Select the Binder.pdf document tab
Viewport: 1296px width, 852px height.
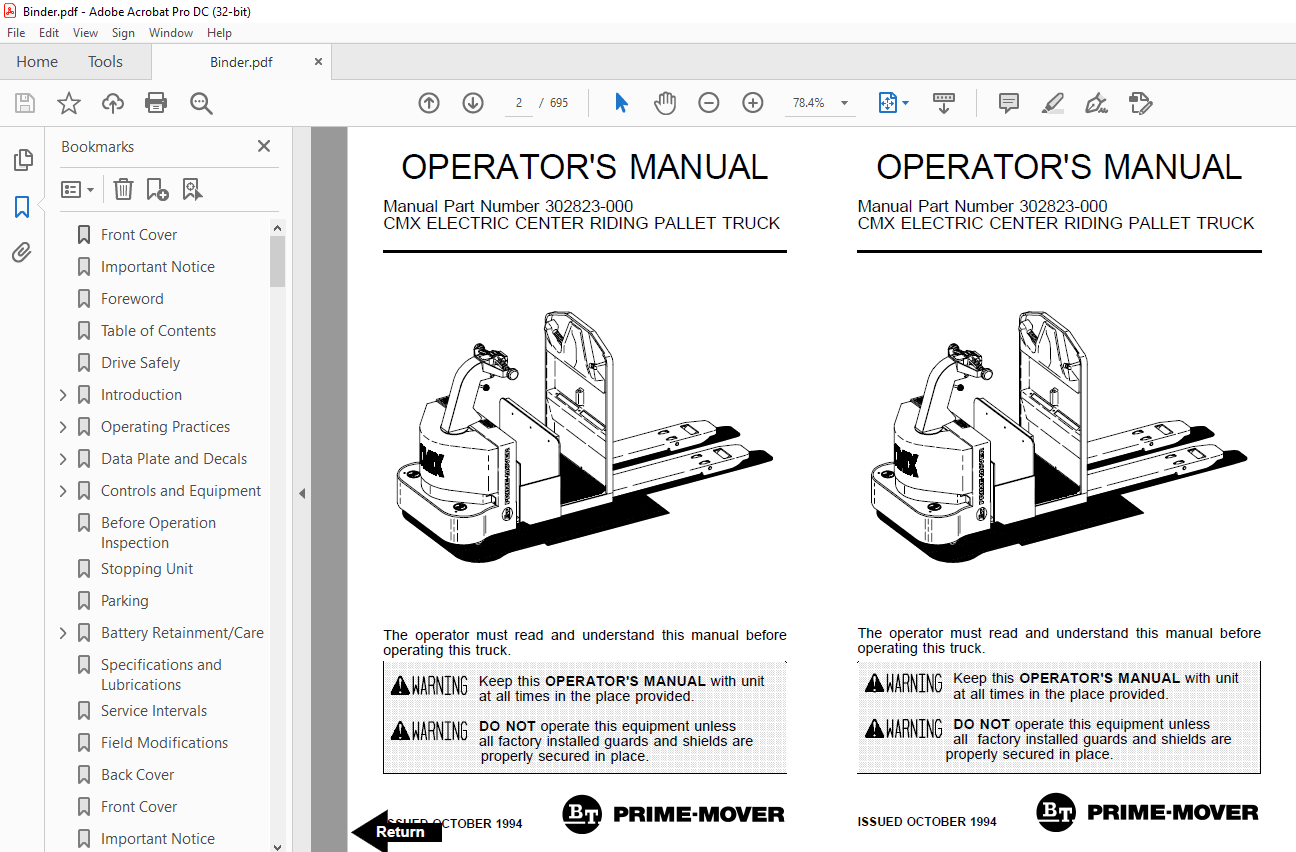241,62
